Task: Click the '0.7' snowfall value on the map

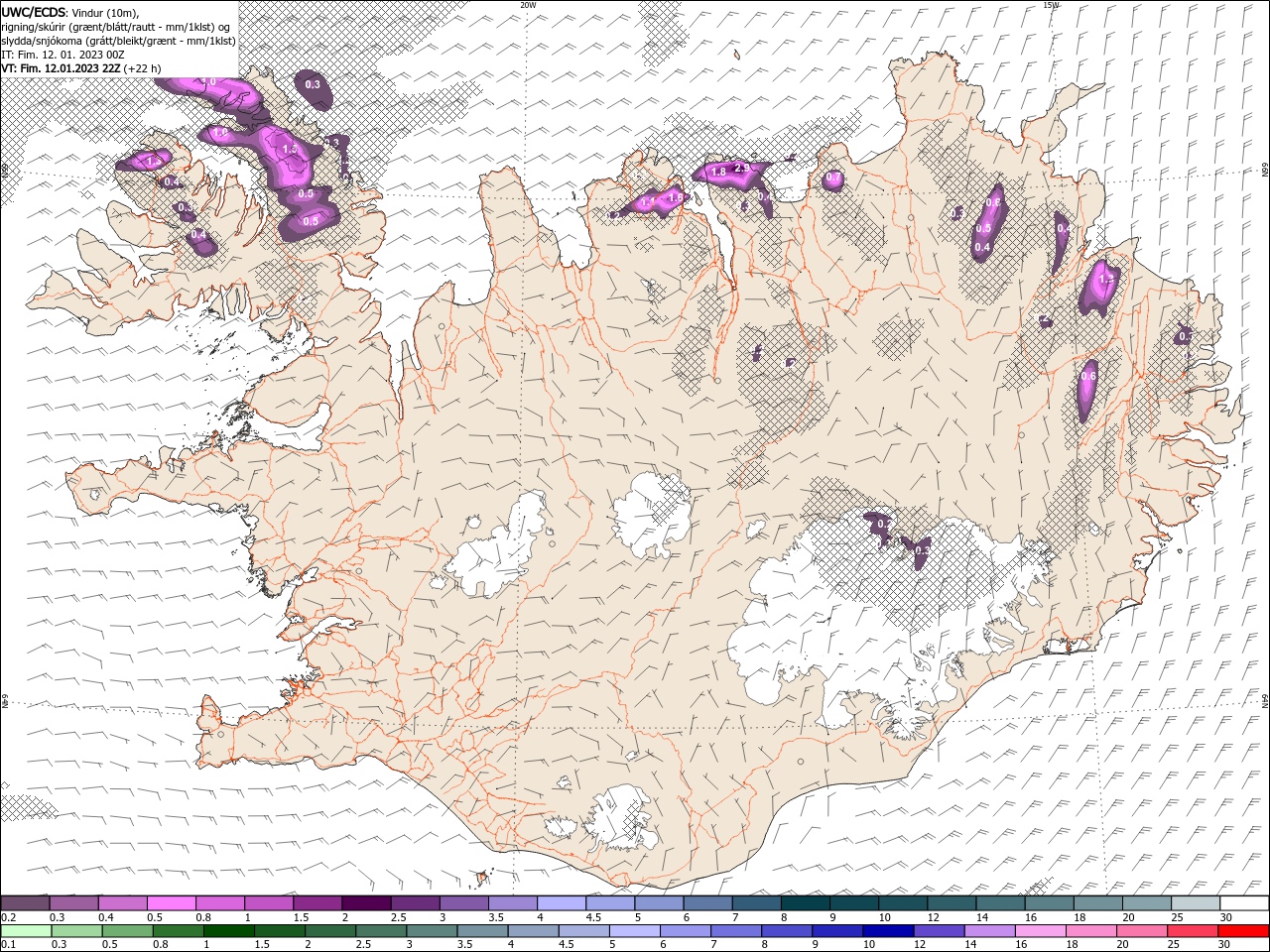Action: (834, 178)
